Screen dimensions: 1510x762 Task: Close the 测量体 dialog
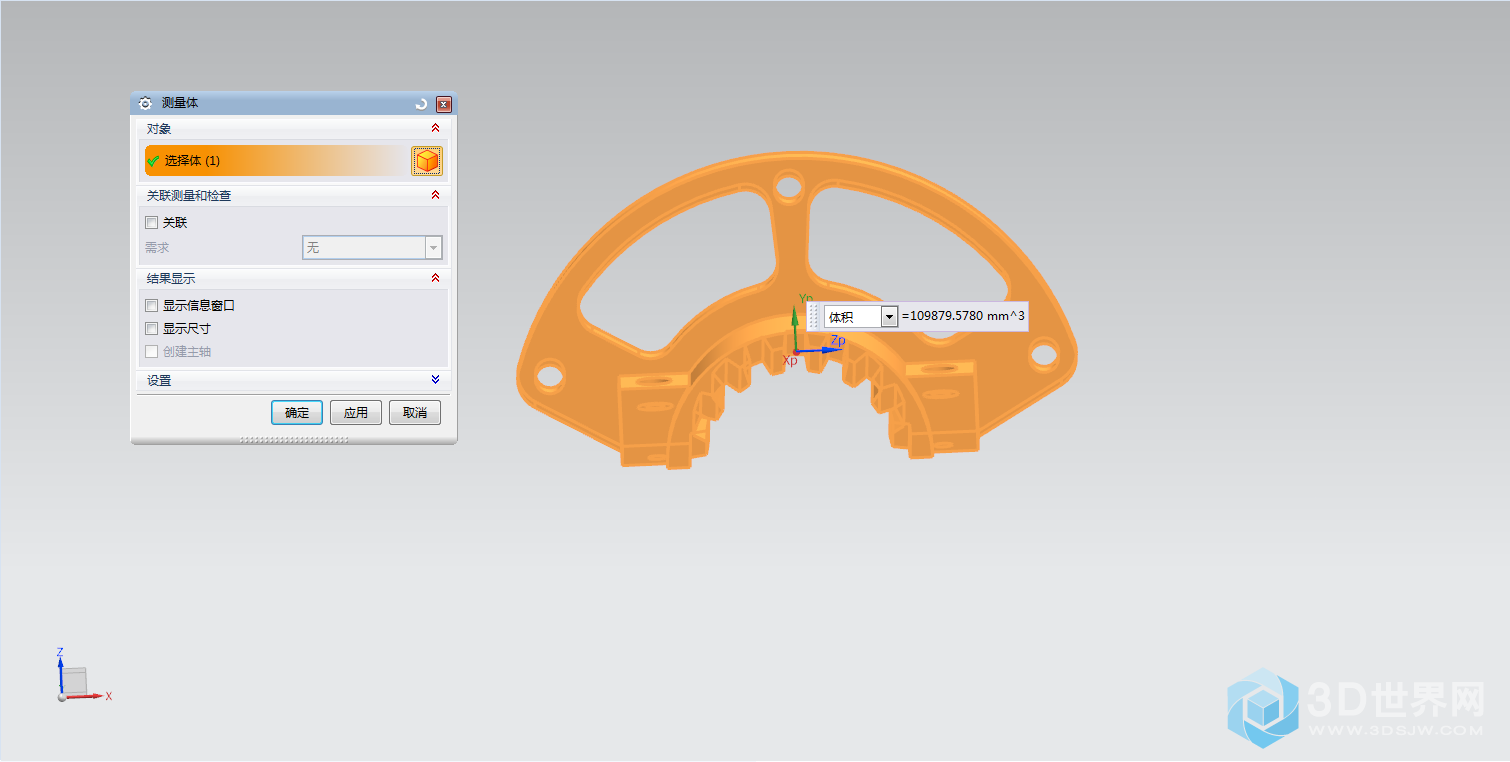coord(444,103)
